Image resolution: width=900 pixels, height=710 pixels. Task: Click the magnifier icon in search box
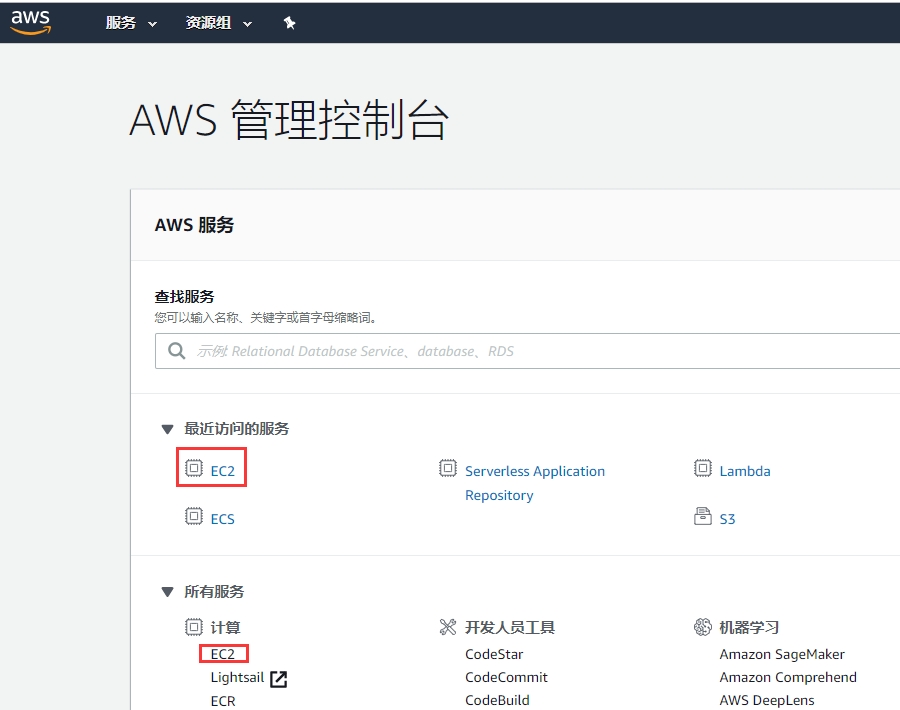click(x=177, y=351)
